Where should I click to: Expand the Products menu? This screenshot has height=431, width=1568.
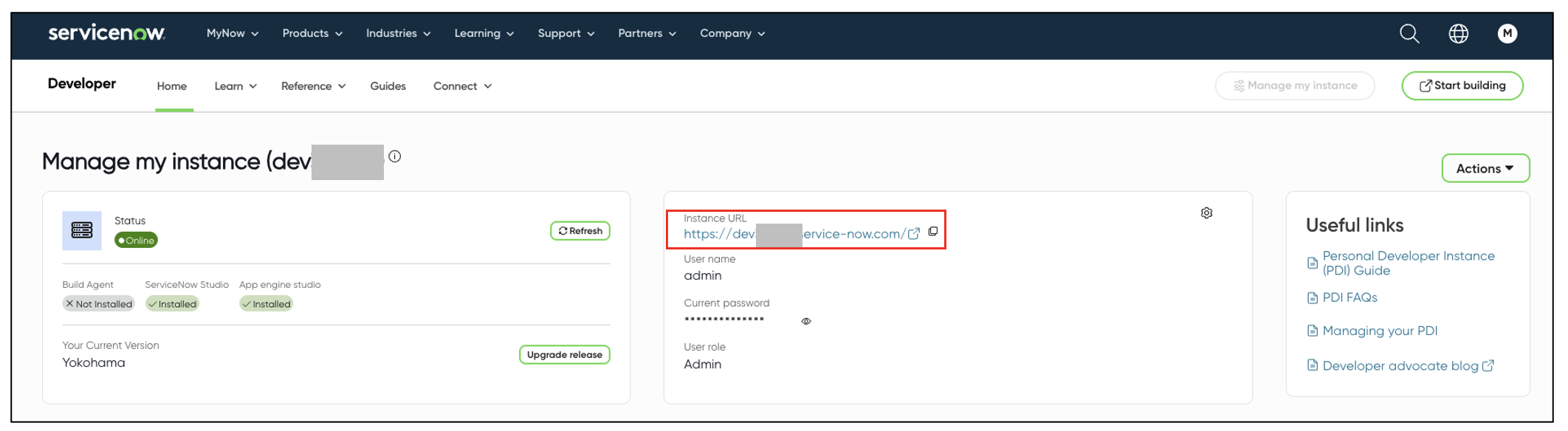pyautogui.click(x=312, y=33)
